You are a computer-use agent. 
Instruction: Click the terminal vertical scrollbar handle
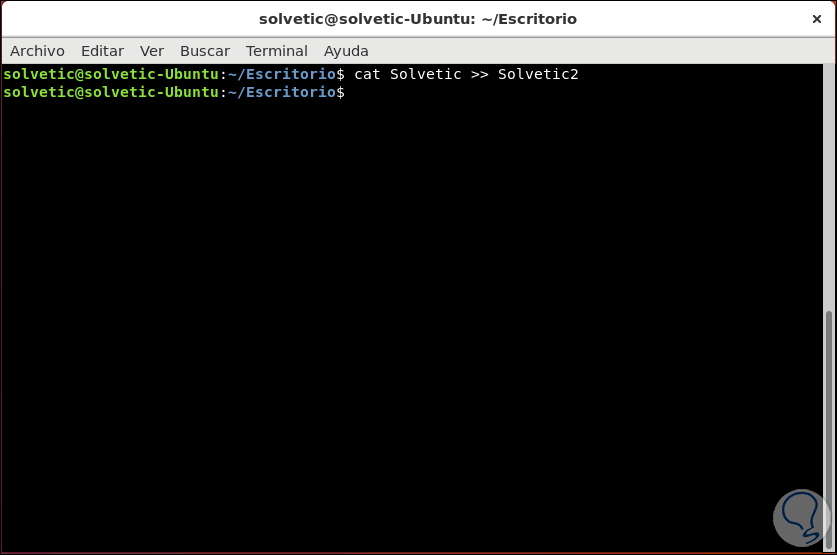pyautogui.click(x=828, y=430)
